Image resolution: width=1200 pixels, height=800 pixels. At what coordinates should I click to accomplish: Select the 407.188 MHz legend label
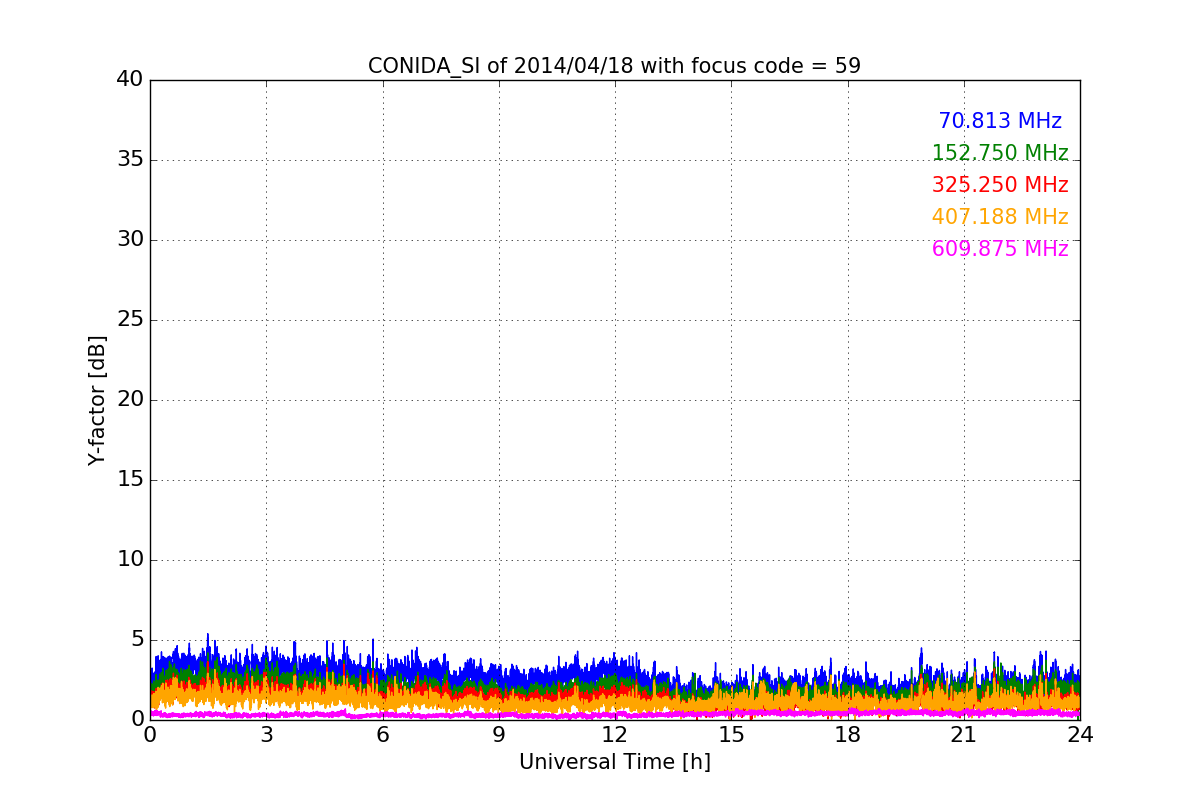(x=1000, y=217)
